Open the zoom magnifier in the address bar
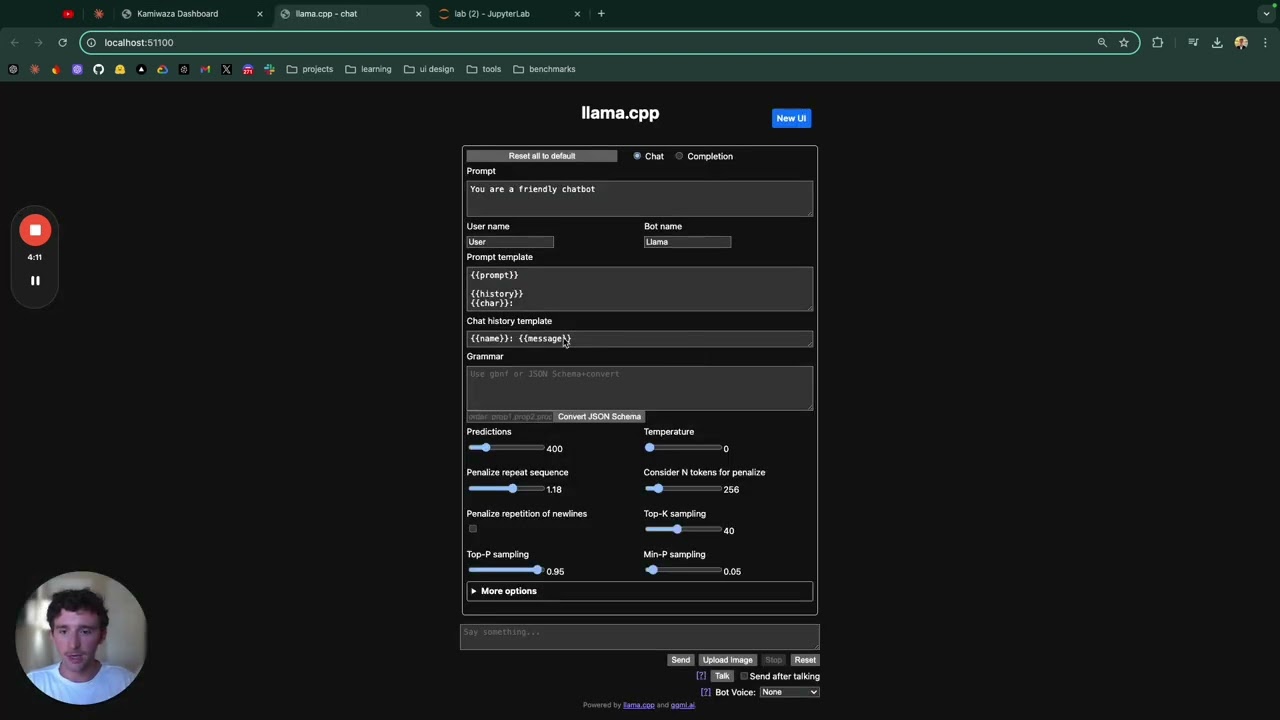This screenshot has width=1280, height=720. coord(1102,42)
